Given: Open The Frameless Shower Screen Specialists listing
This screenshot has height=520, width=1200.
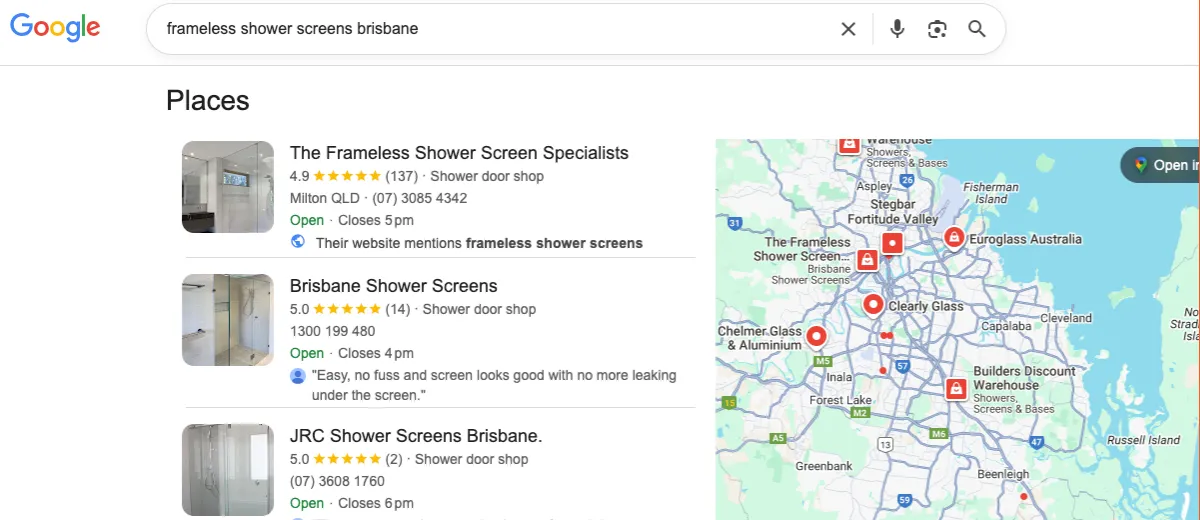Looking at the screenshot, I should click(459, 153).
